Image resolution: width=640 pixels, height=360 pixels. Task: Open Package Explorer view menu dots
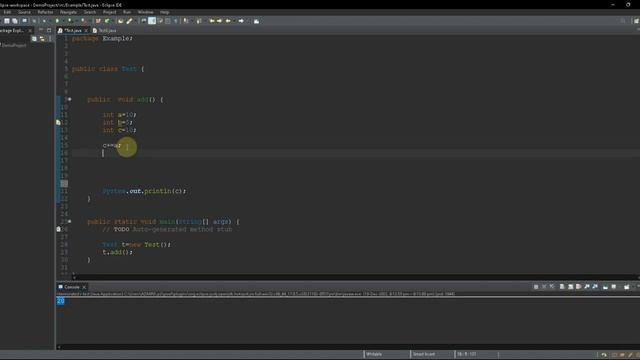tap(50, 39)
